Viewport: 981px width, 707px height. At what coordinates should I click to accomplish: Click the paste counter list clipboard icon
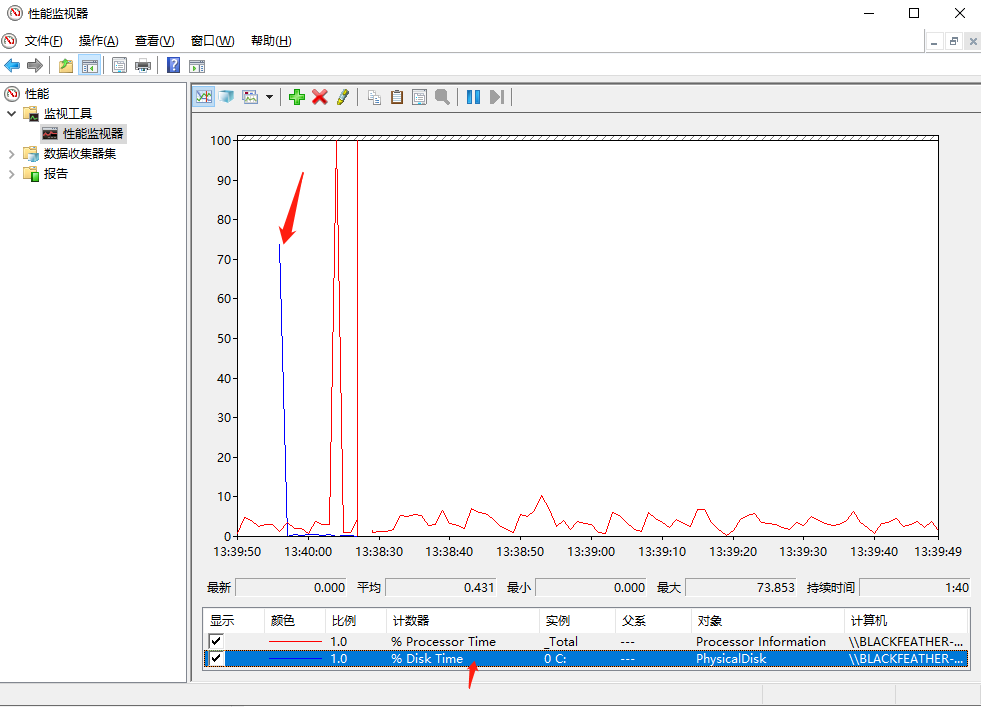(x=397, y=97)
